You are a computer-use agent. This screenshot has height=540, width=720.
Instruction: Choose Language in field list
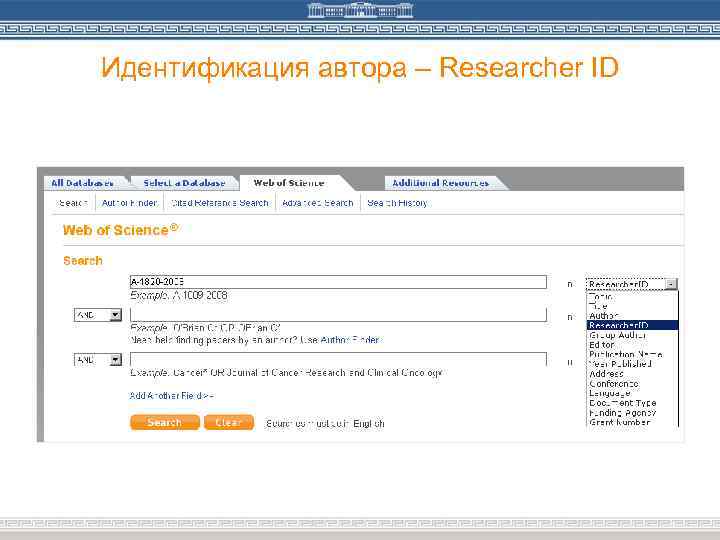pyautogui.click(x=610, y=394)
